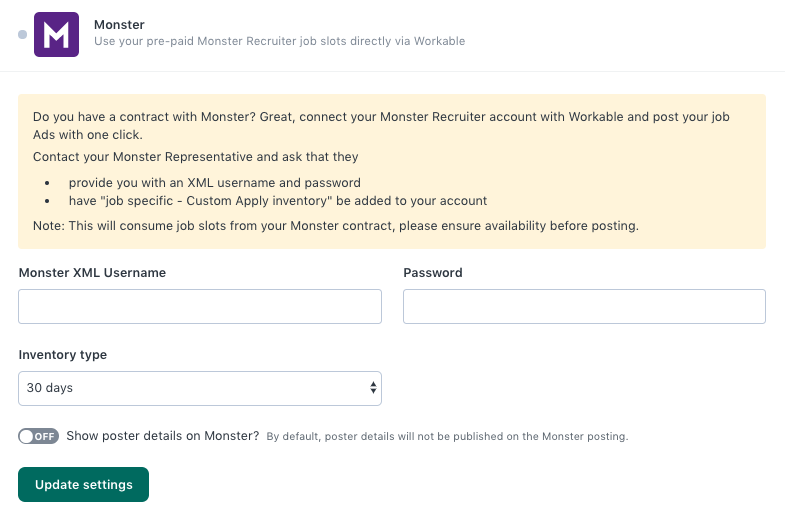Click the grey status dot beside Monster logo

pos(23,35)
